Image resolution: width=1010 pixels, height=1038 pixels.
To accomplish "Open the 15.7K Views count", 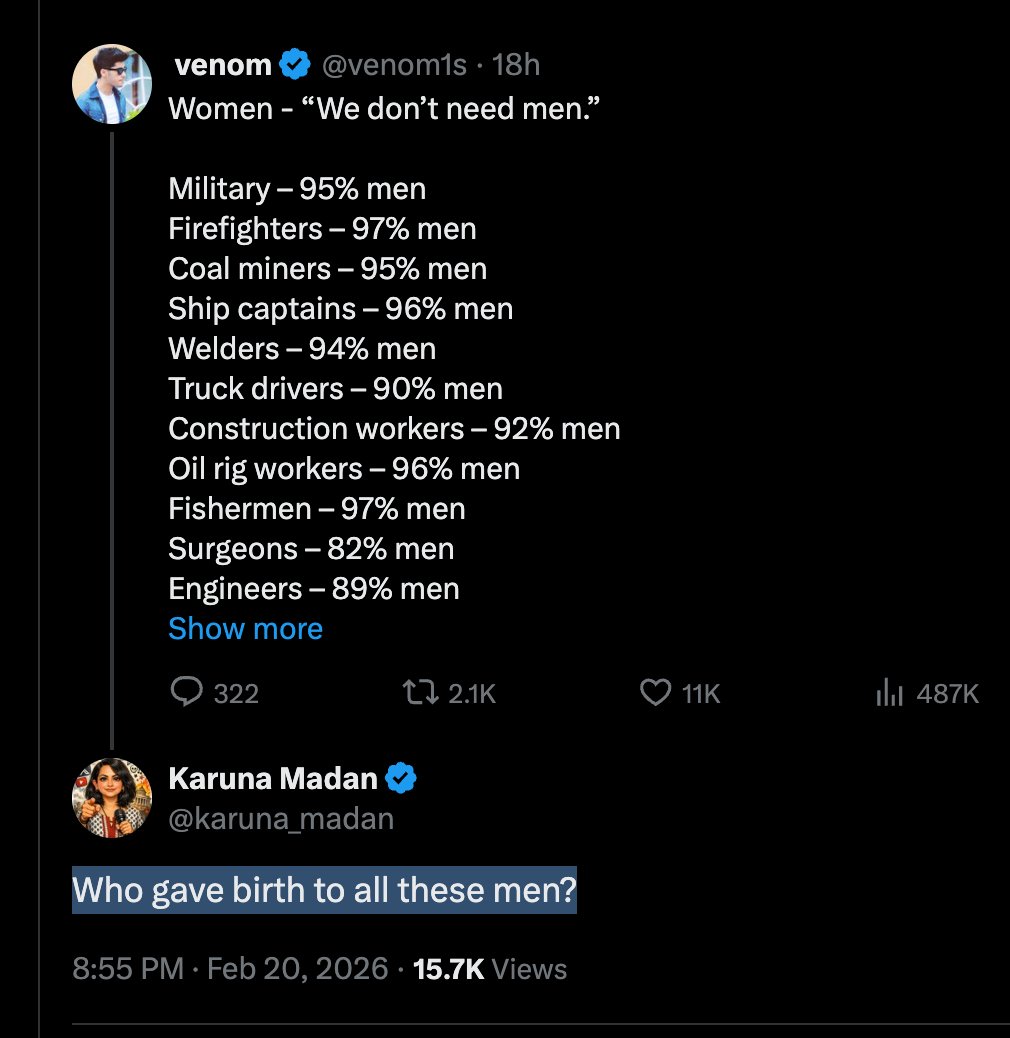I will (x=490, y=968).
